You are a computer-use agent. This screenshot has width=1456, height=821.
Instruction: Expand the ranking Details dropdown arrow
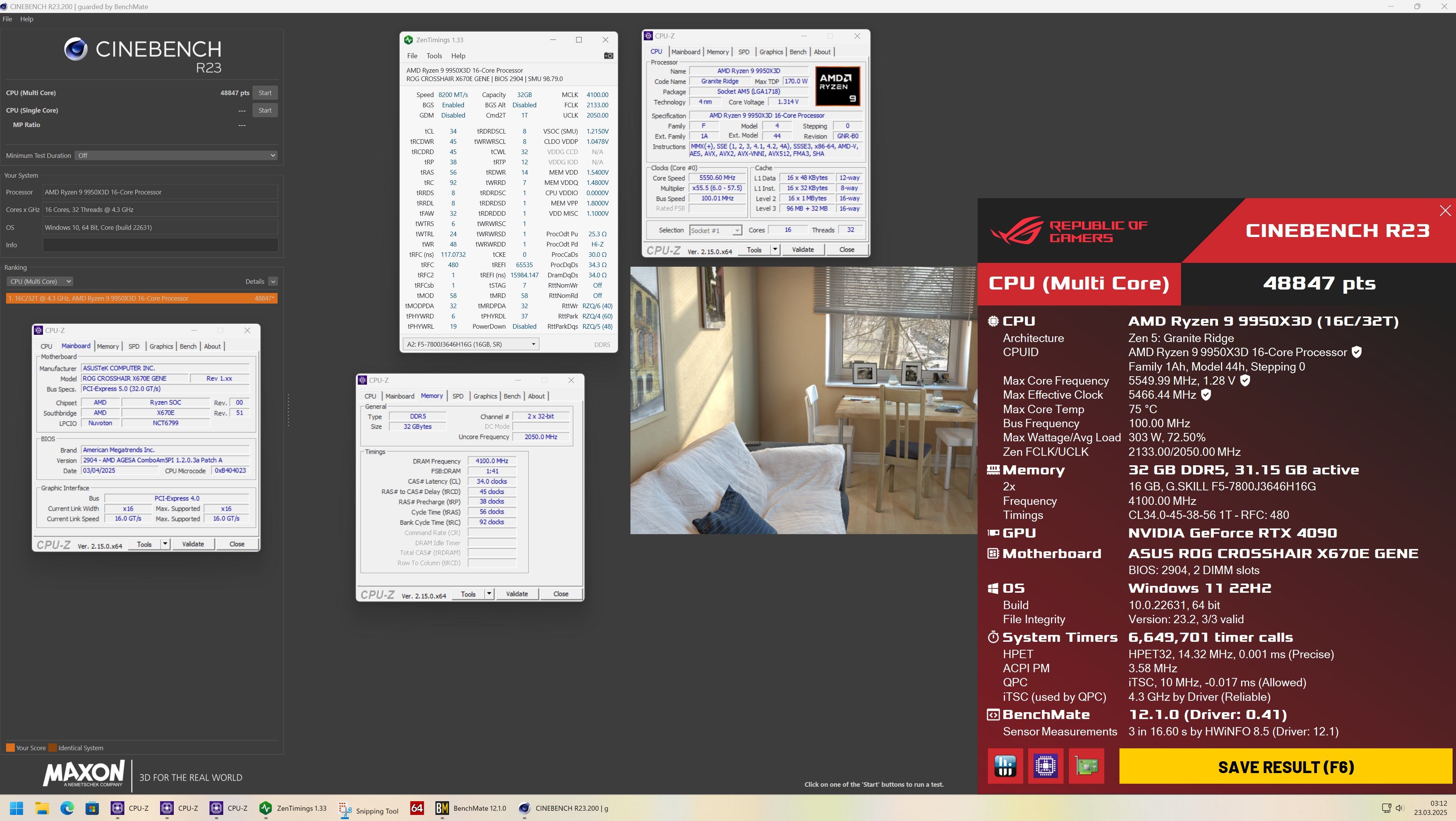coord(273,282)
